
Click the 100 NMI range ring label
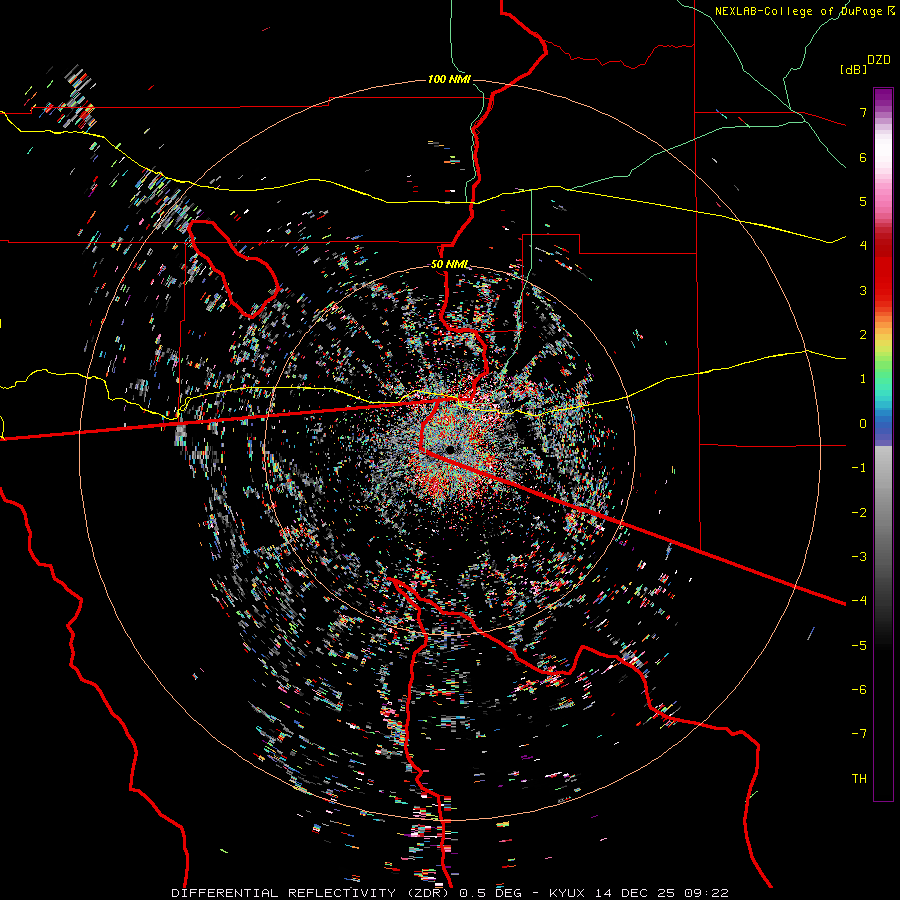point(449,79)
